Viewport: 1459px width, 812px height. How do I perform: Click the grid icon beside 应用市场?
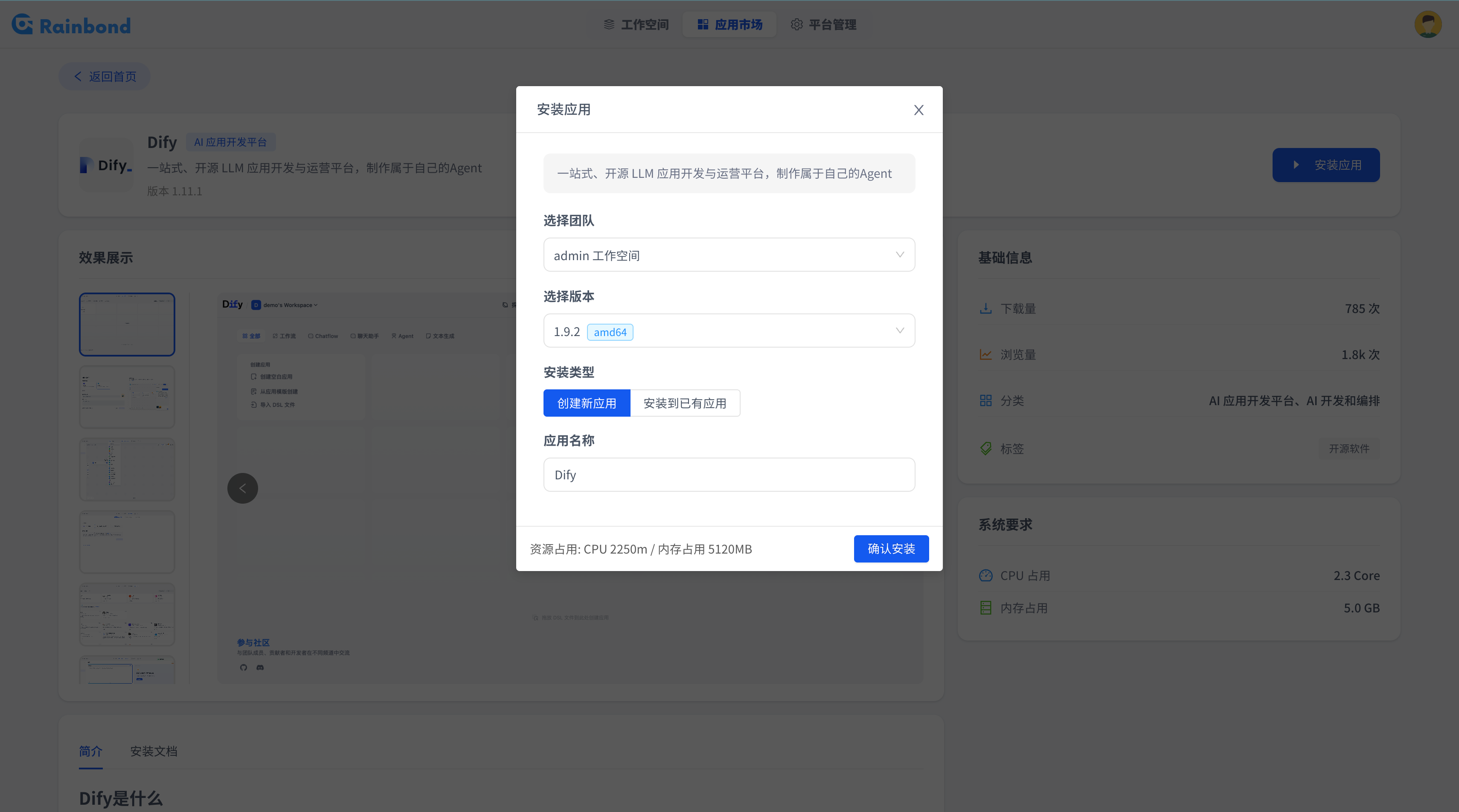click(703, 24)
